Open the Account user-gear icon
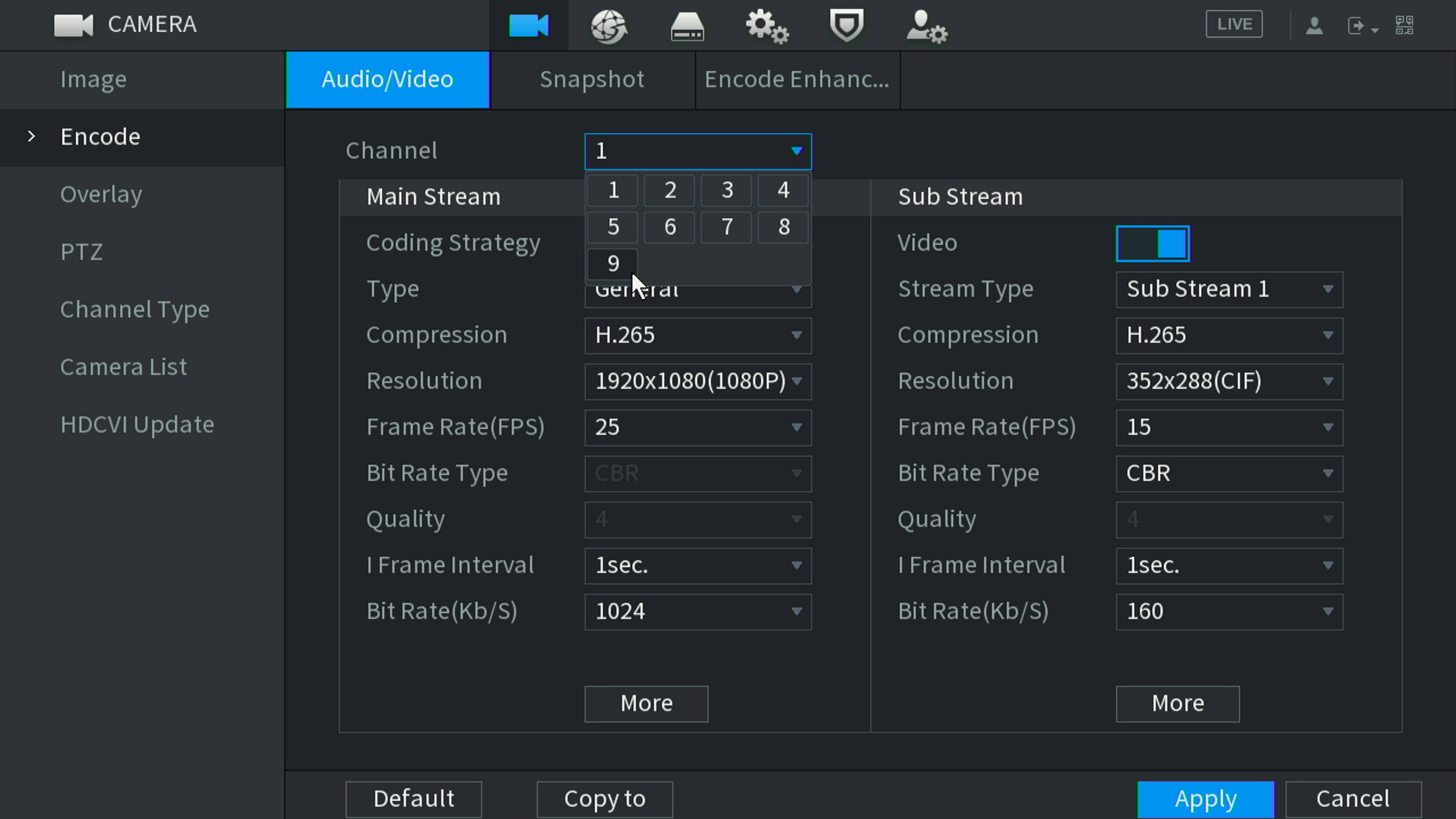The height and width of the screenshot is (819, 1456). [x=926, y=27]
